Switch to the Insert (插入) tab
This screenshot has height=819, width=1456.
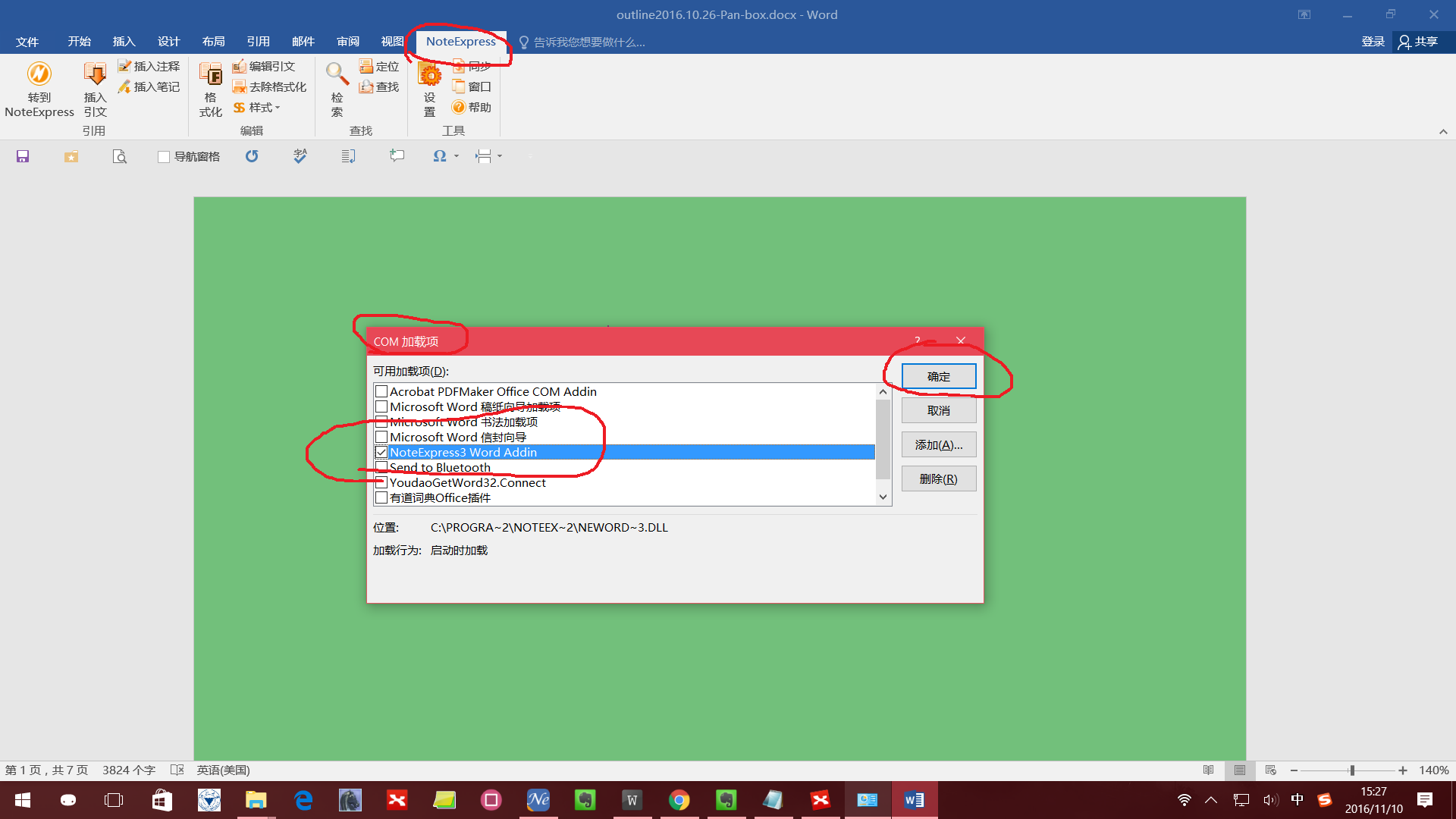[x=124, y=42]
